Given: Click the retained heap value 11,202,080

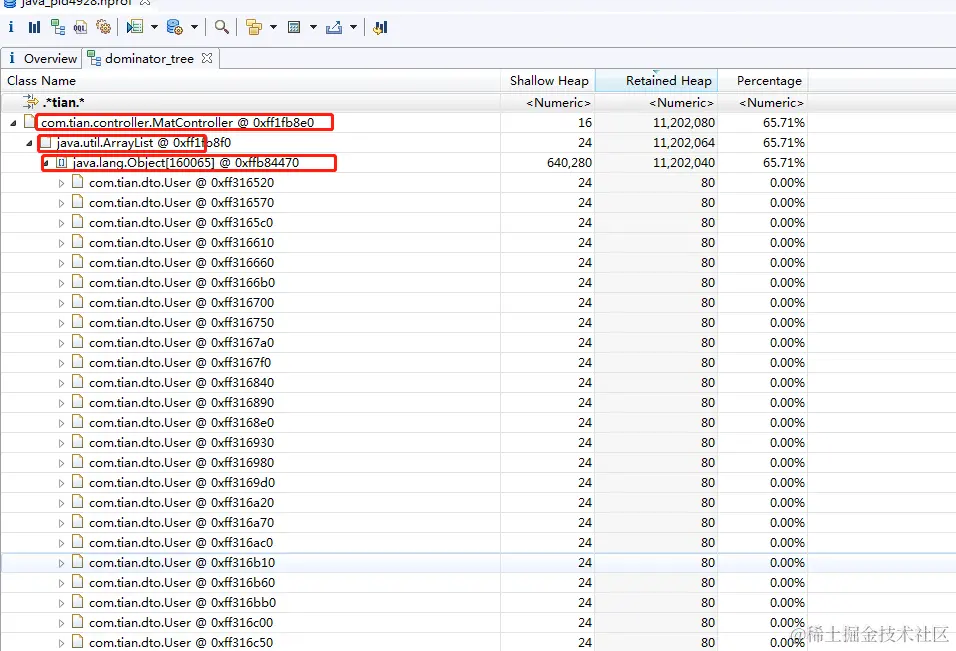Looking at the screenshot, I should tap(683, 123).
